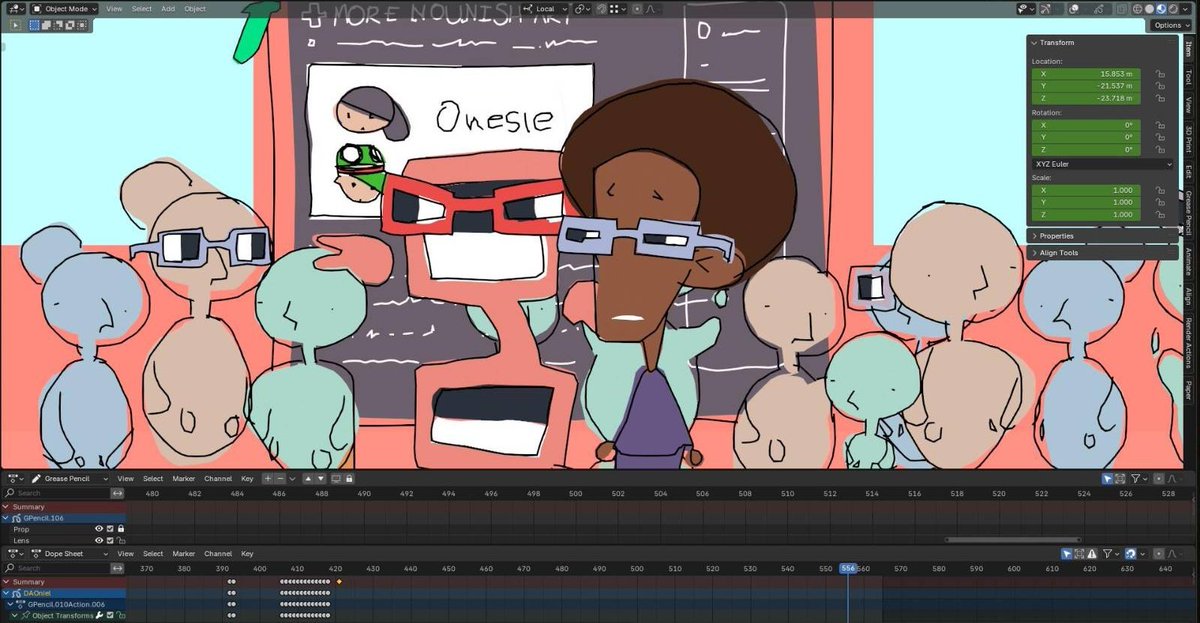Open the Options dropdown

coord(1171,25)
